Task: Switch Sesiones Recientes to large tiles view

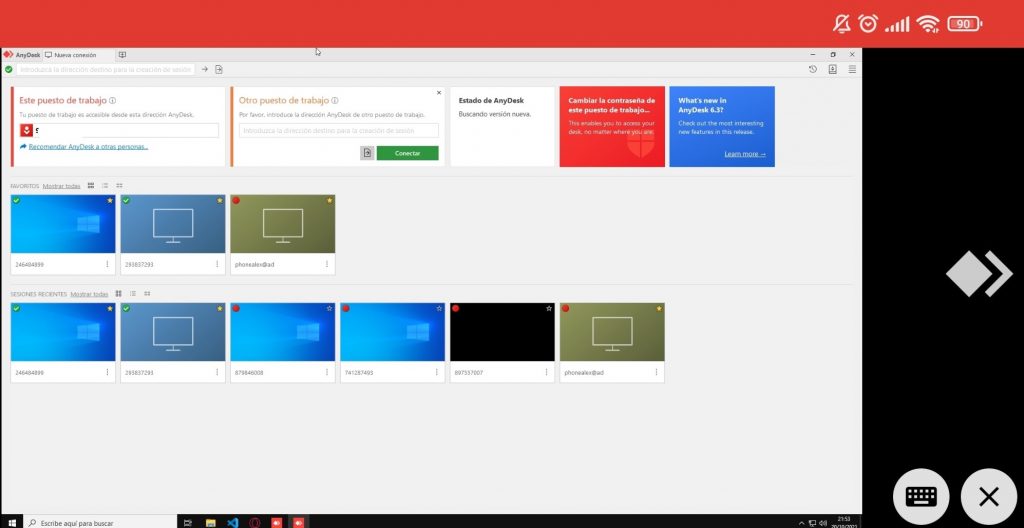Action: pos(118,294)
